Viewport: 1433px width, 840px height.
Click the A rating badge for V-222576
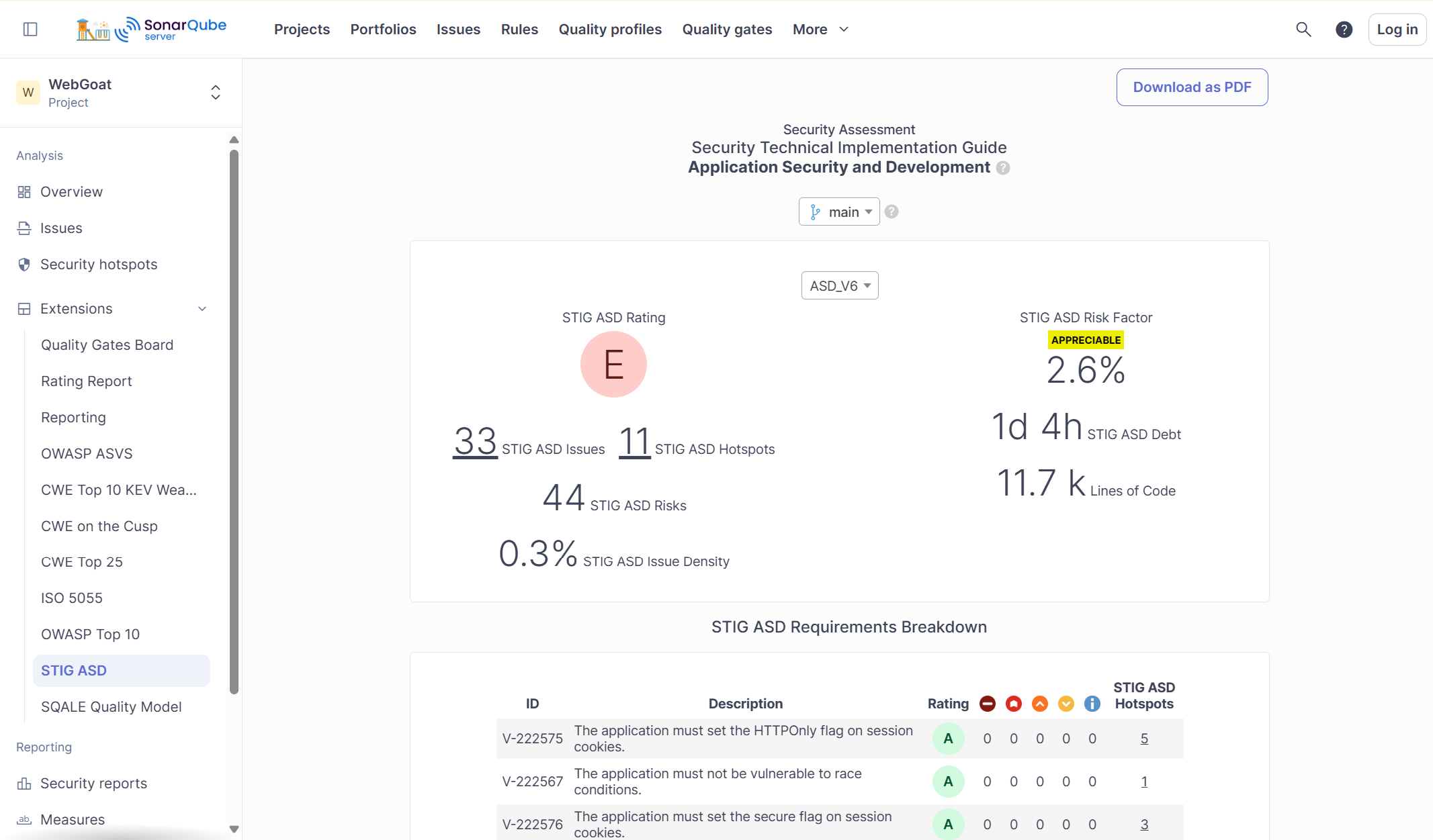click(x=948, y=825)
